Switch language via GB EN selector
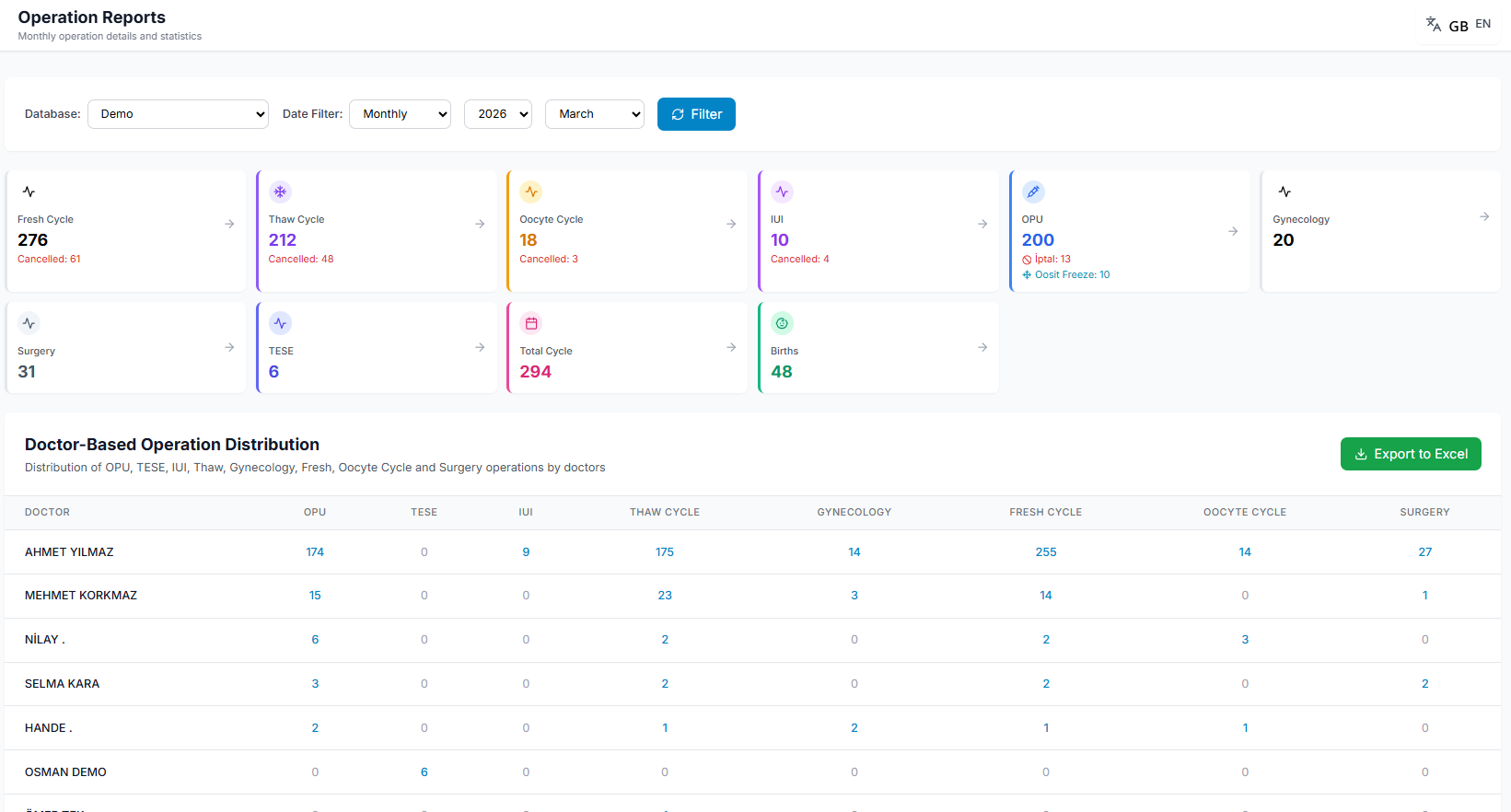Viewport: 1511px width, 812px height. [x=1459, y=25]
